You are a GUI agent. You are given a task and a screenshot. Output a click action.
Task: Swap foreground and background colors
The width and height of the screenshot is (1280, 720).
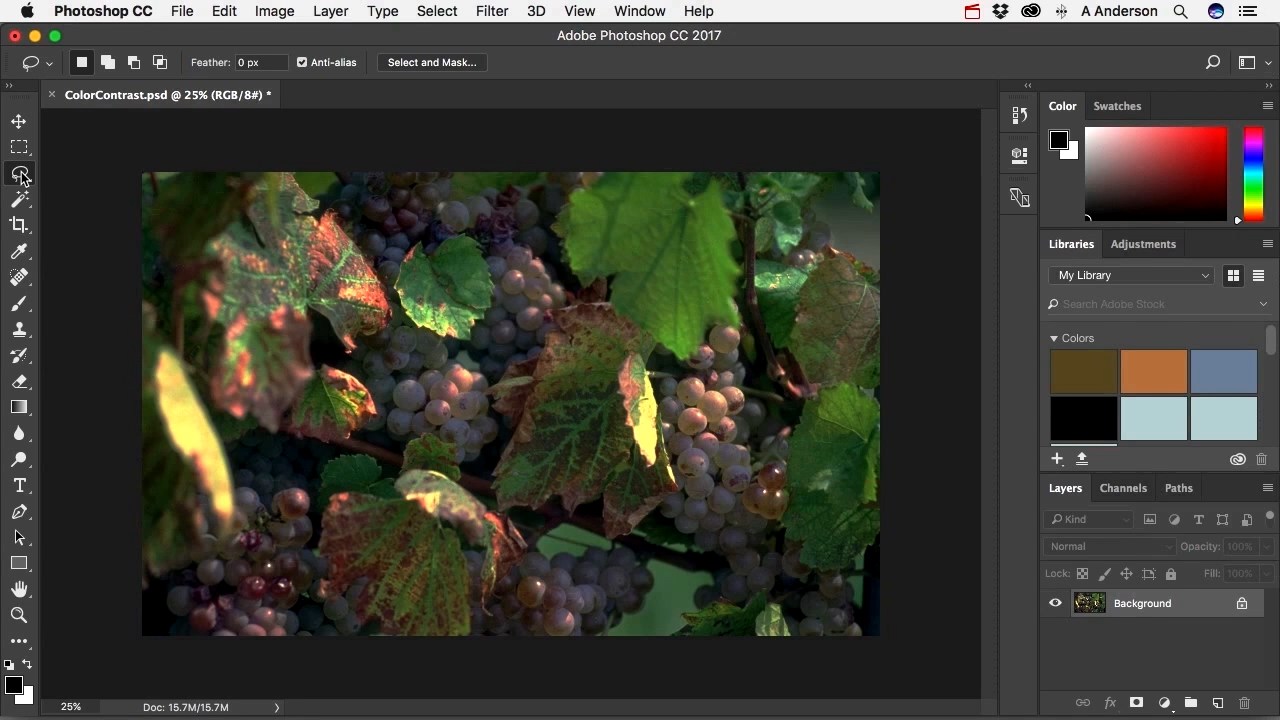[27, 664]
